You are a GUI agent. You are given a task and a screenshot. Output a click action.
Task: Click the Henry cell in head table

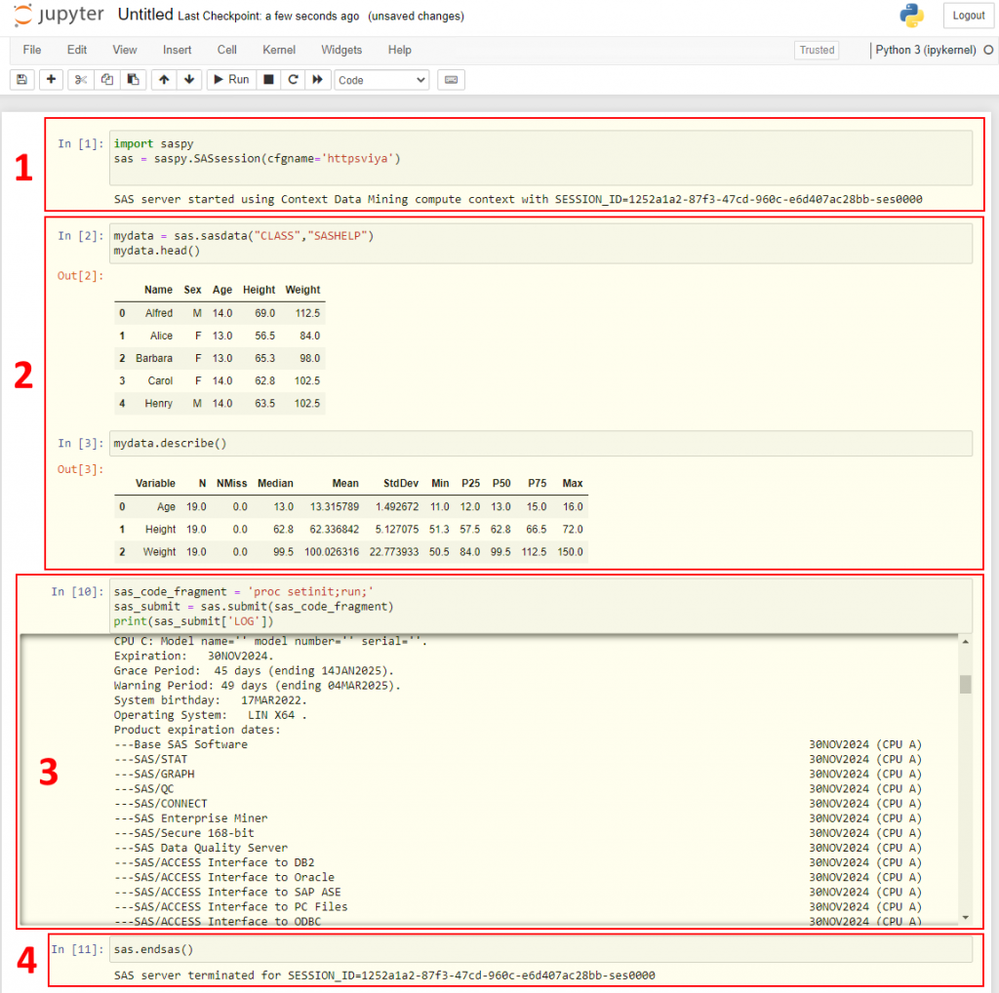(x=159, y=404)
